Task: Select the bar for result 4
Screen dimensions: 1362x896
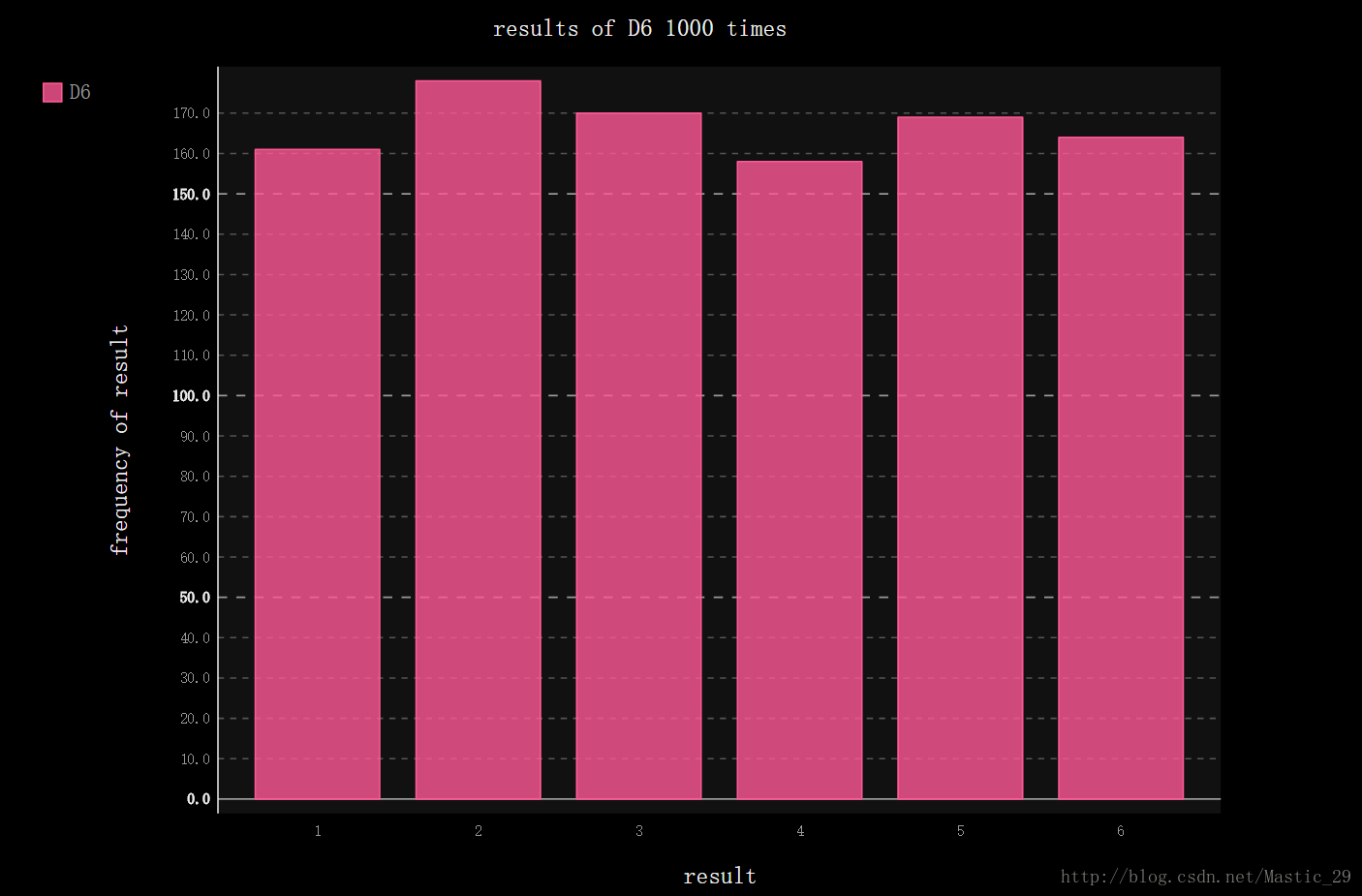Action: (799, 479)
